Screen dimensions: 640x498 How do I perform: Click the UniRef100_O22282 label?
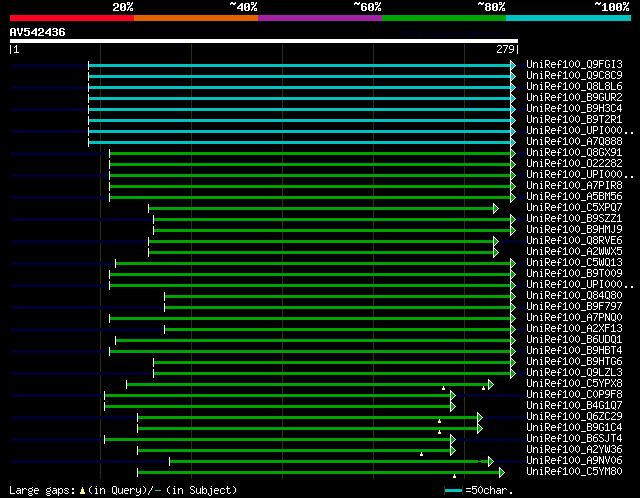(574, 164)
